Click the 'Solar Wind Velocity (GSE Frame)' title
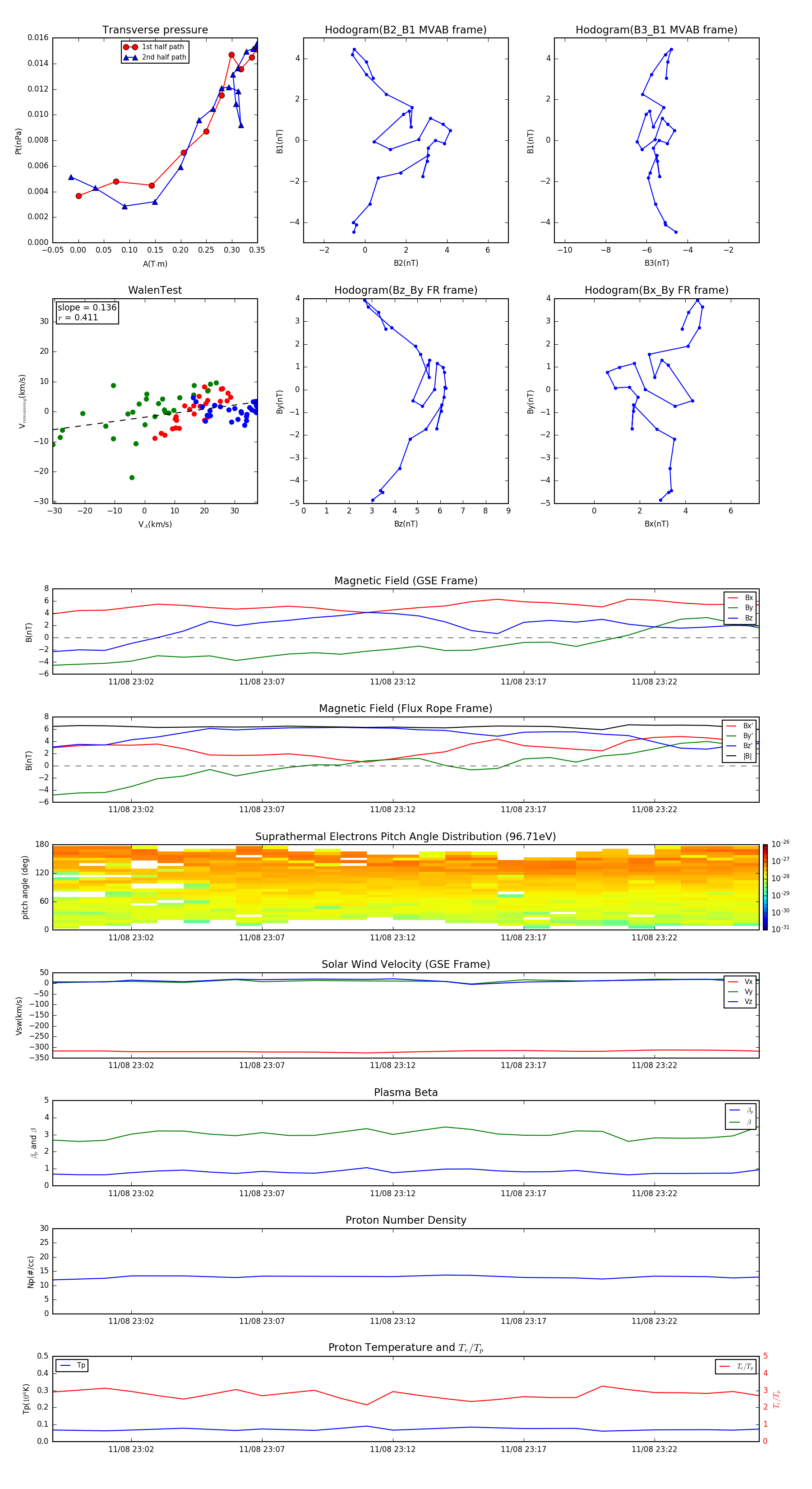Viewport: 812px width, 1489px height. pos(406,965)
